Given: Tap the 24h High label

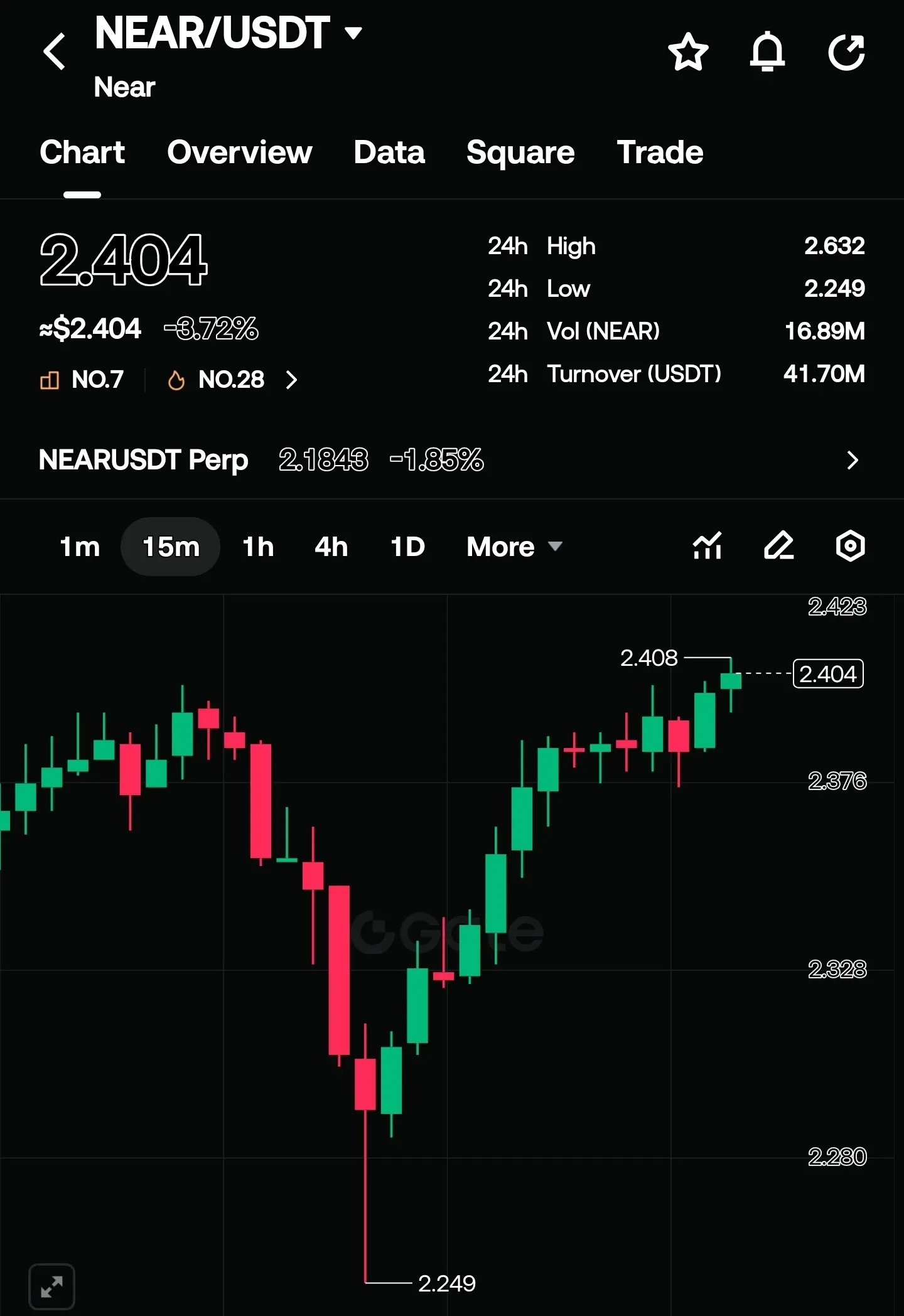Looking at the screenshot, I should [542, 246].
